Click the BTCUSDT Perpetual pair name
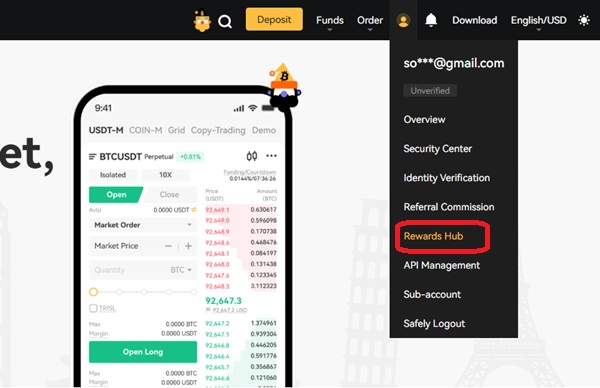Image resolution: width=600 pixels, height=388 pixels. click(137, 157)
